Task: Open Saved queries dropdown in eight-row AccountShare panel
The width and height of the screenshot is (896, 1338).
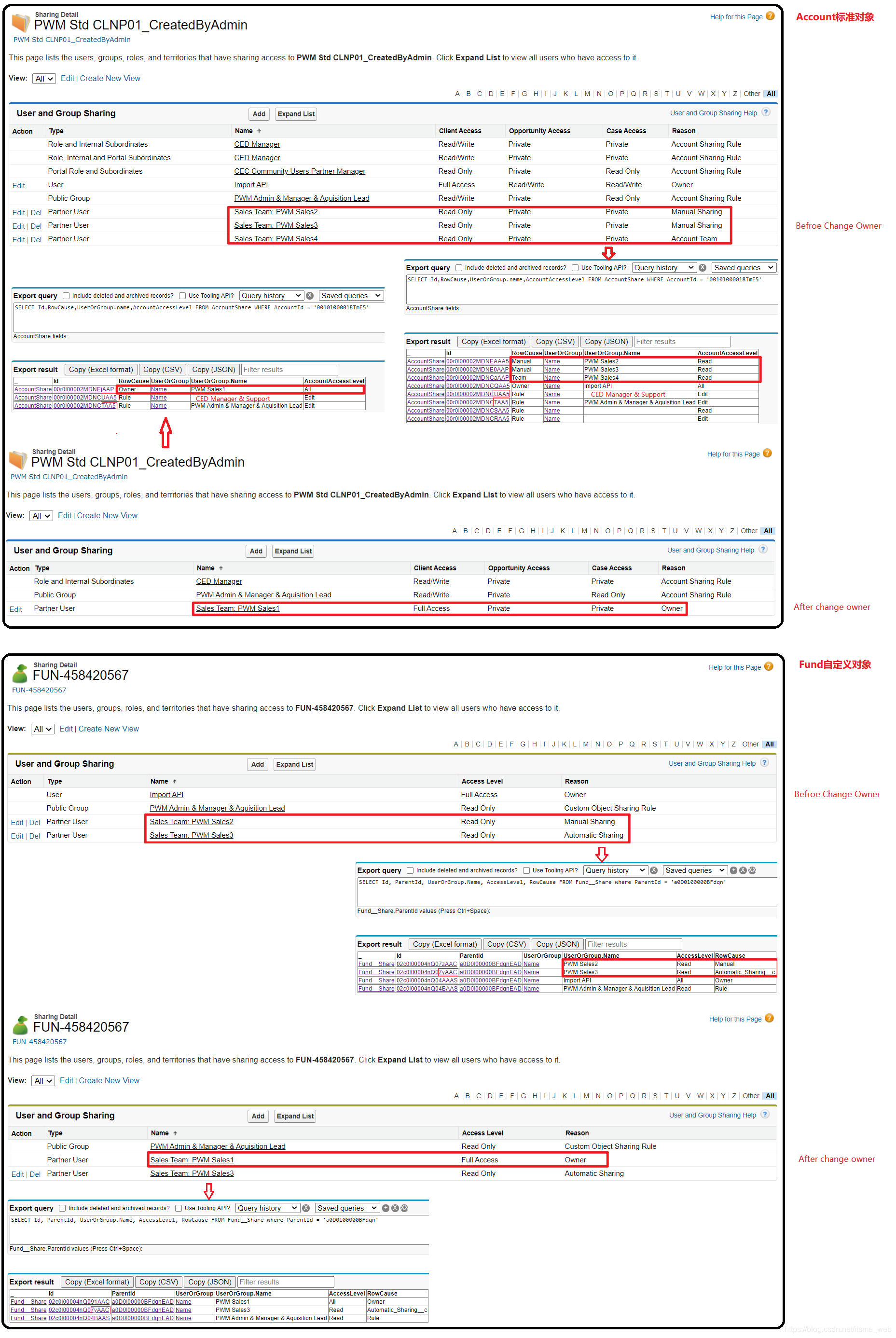Action: pos(744,268)
